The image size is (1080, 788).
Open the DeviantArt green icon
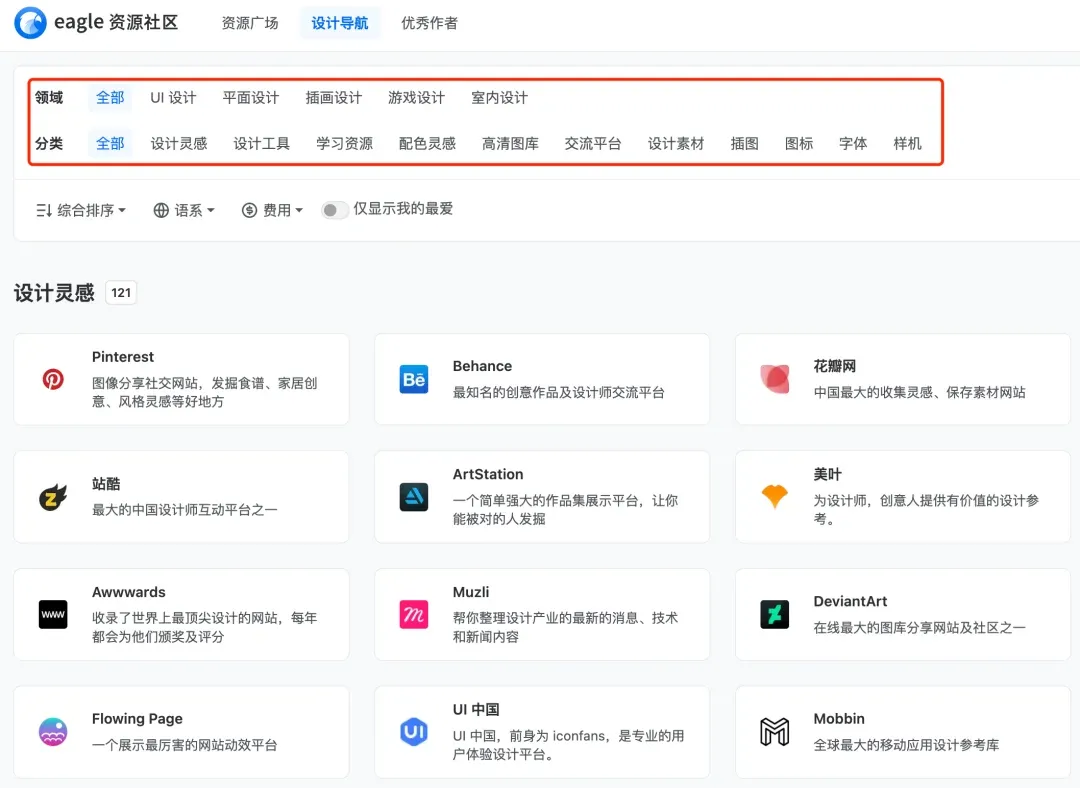pyautogui.click(x=774, y=614)
